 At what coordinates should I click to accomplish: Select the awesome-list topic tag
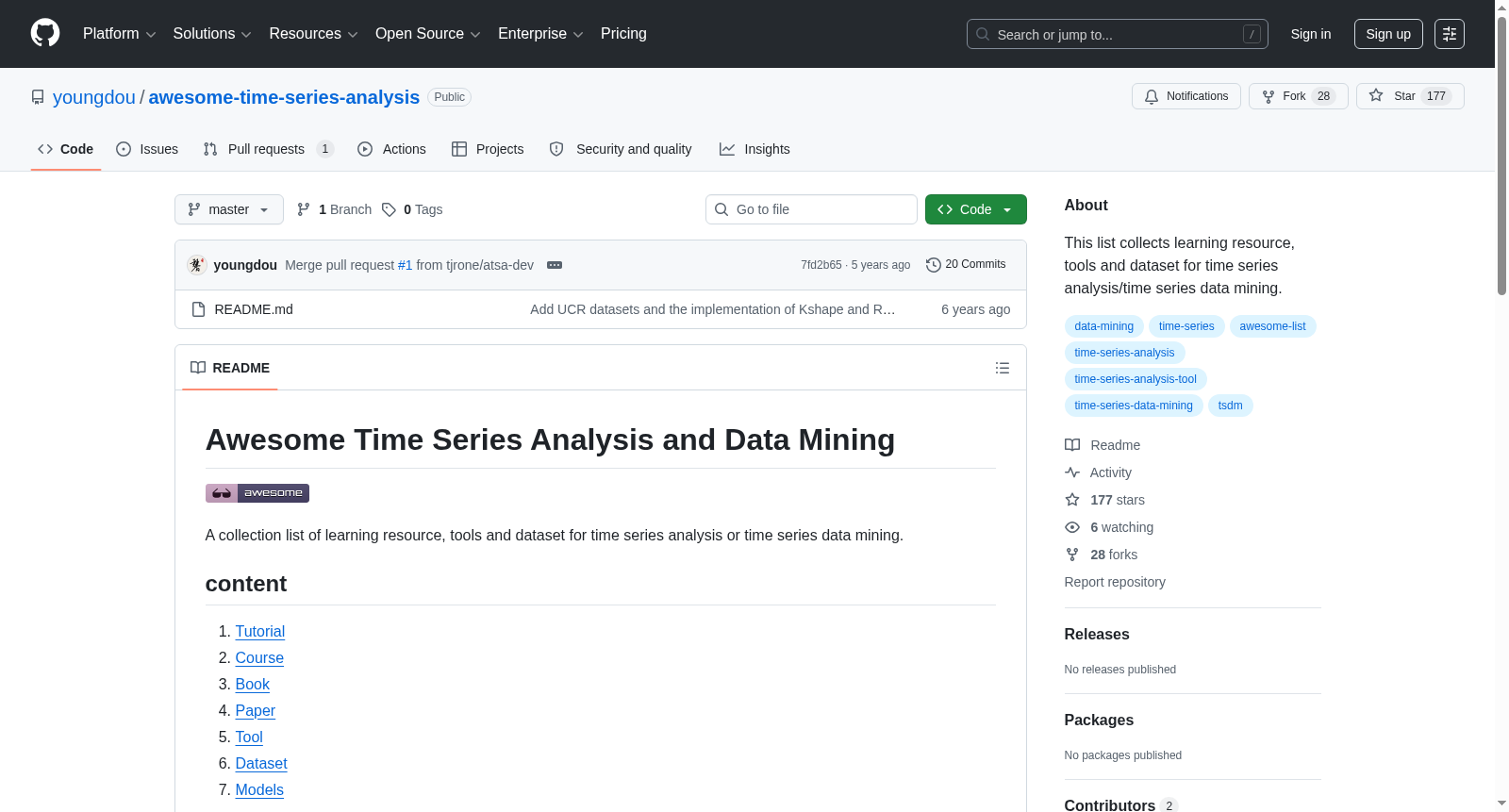pyautogui.click(x=1273, y=326)
